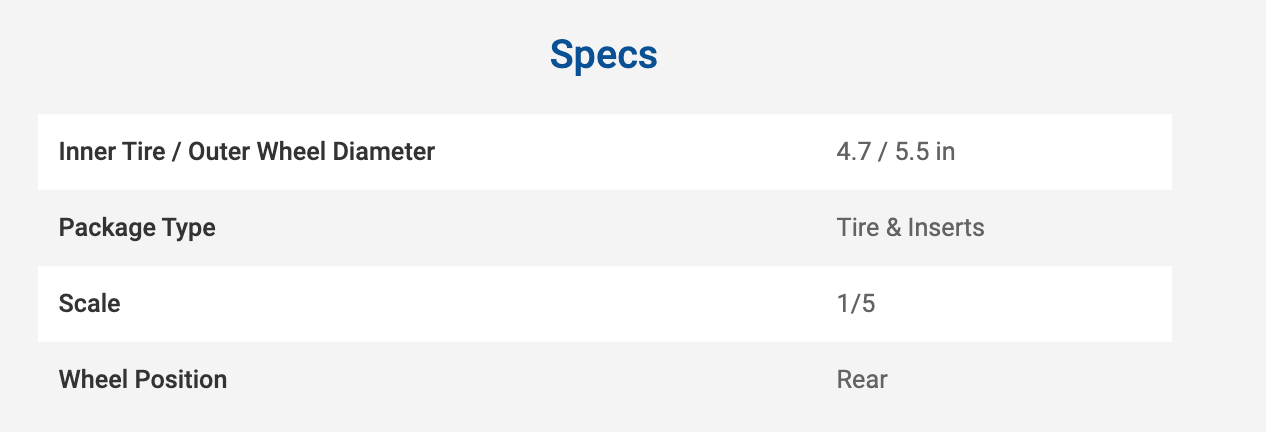Select the 4.7 / 5.5 in value
This screenshot has height=432, width=1266.
pos(895,152)
